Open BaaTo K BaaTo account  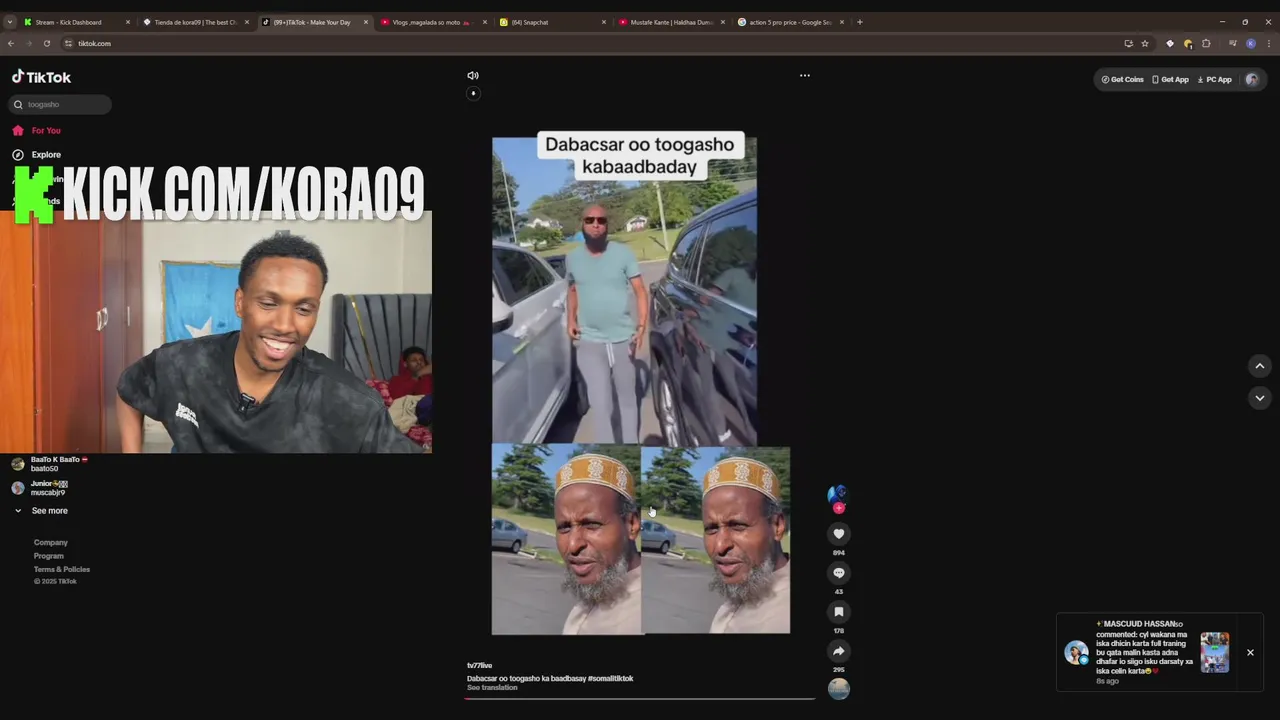click(48, 464)
